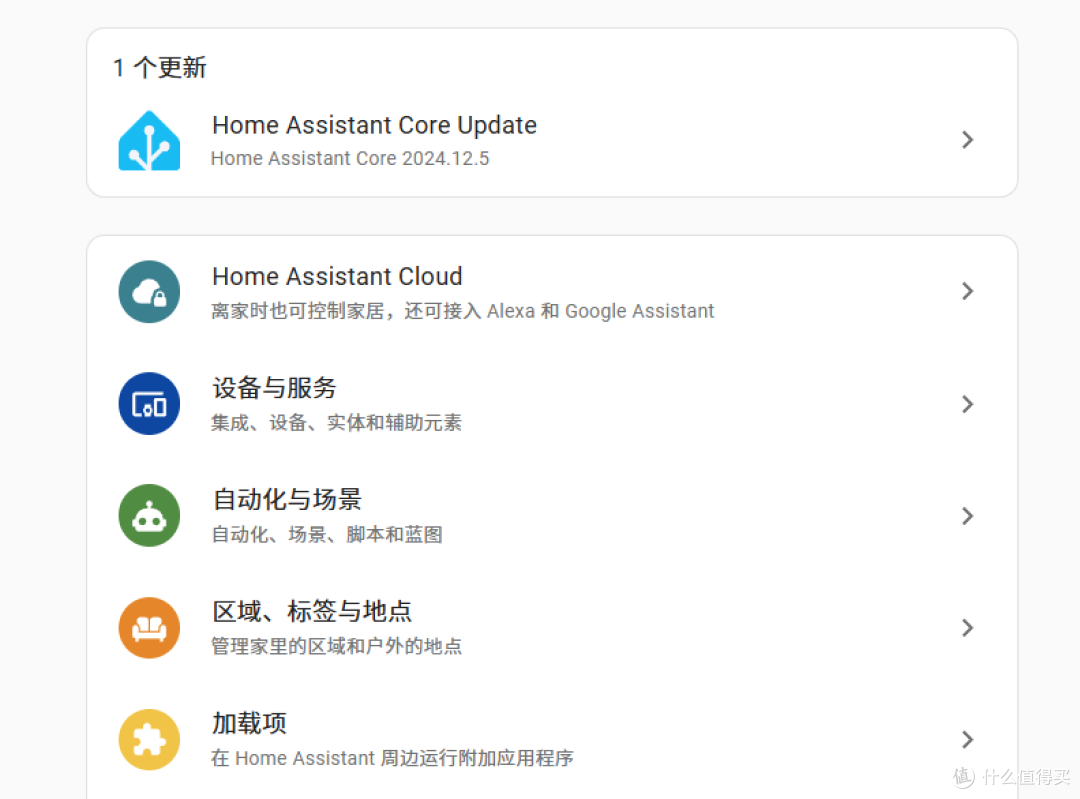This screenshot has height=799, width=1080.
Task: Open chevron on 设备与服务 row
Action: (968, 404)
